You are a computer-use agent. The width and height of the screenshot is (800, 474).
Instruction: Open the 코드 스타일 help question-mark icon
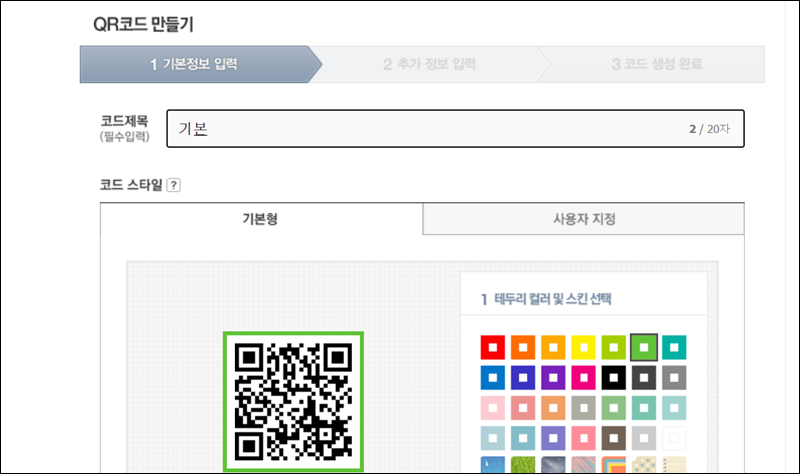point(173,185)
